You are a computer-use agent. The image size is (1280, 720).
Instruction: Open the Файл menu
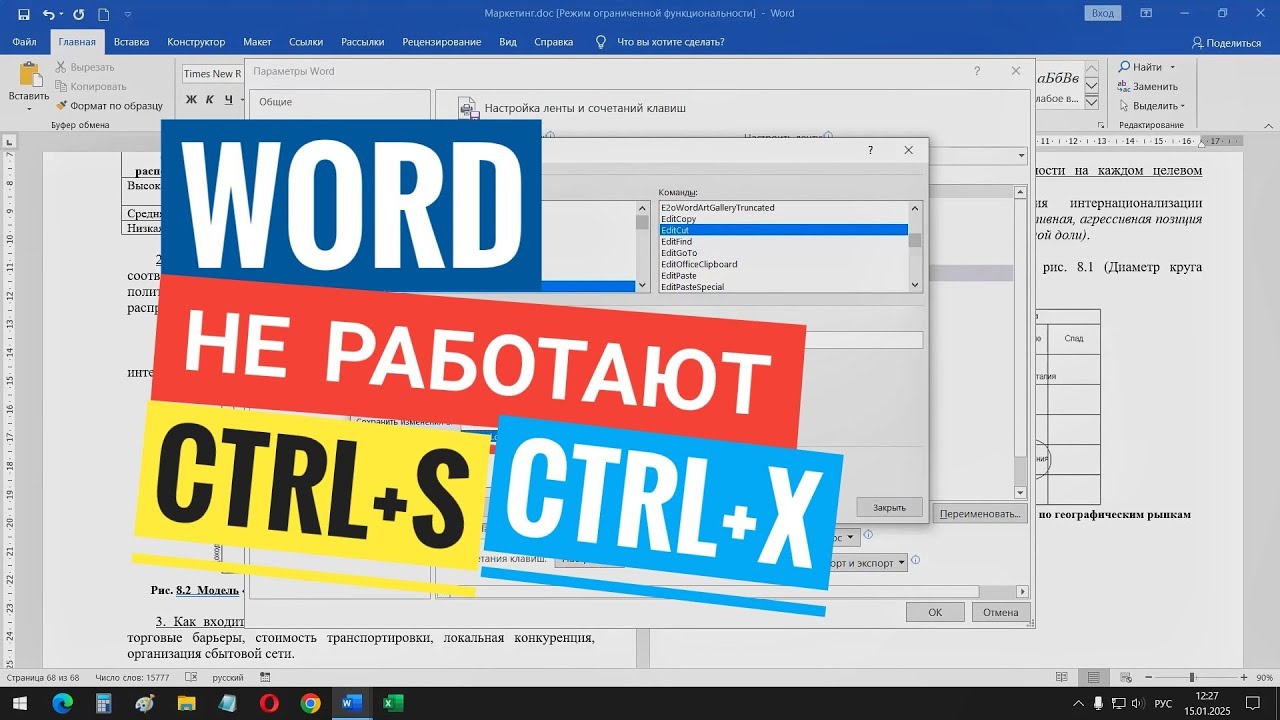pos(25,42)
